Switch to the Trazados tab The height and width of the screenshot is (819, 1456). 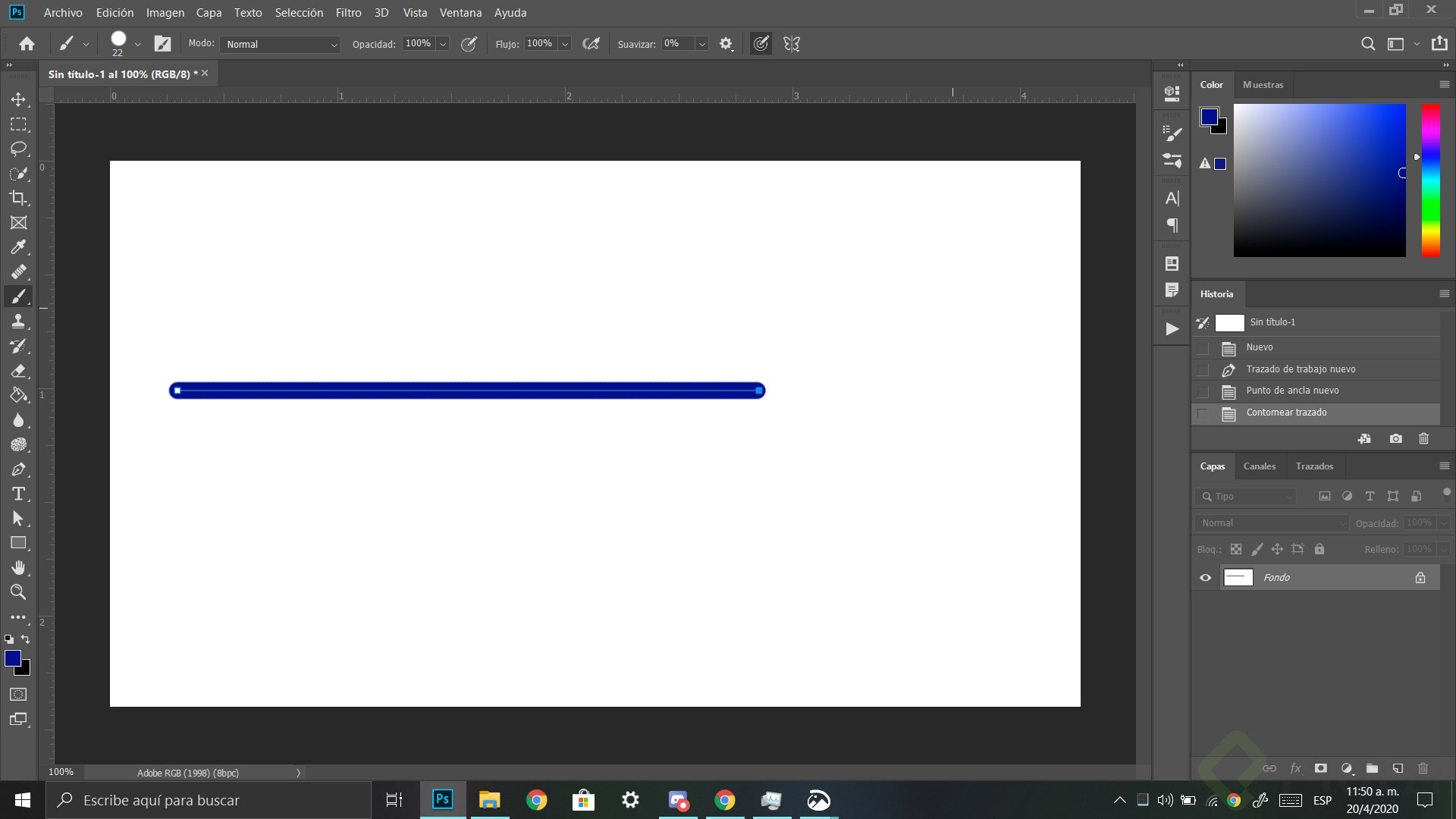click(1314, 466)
